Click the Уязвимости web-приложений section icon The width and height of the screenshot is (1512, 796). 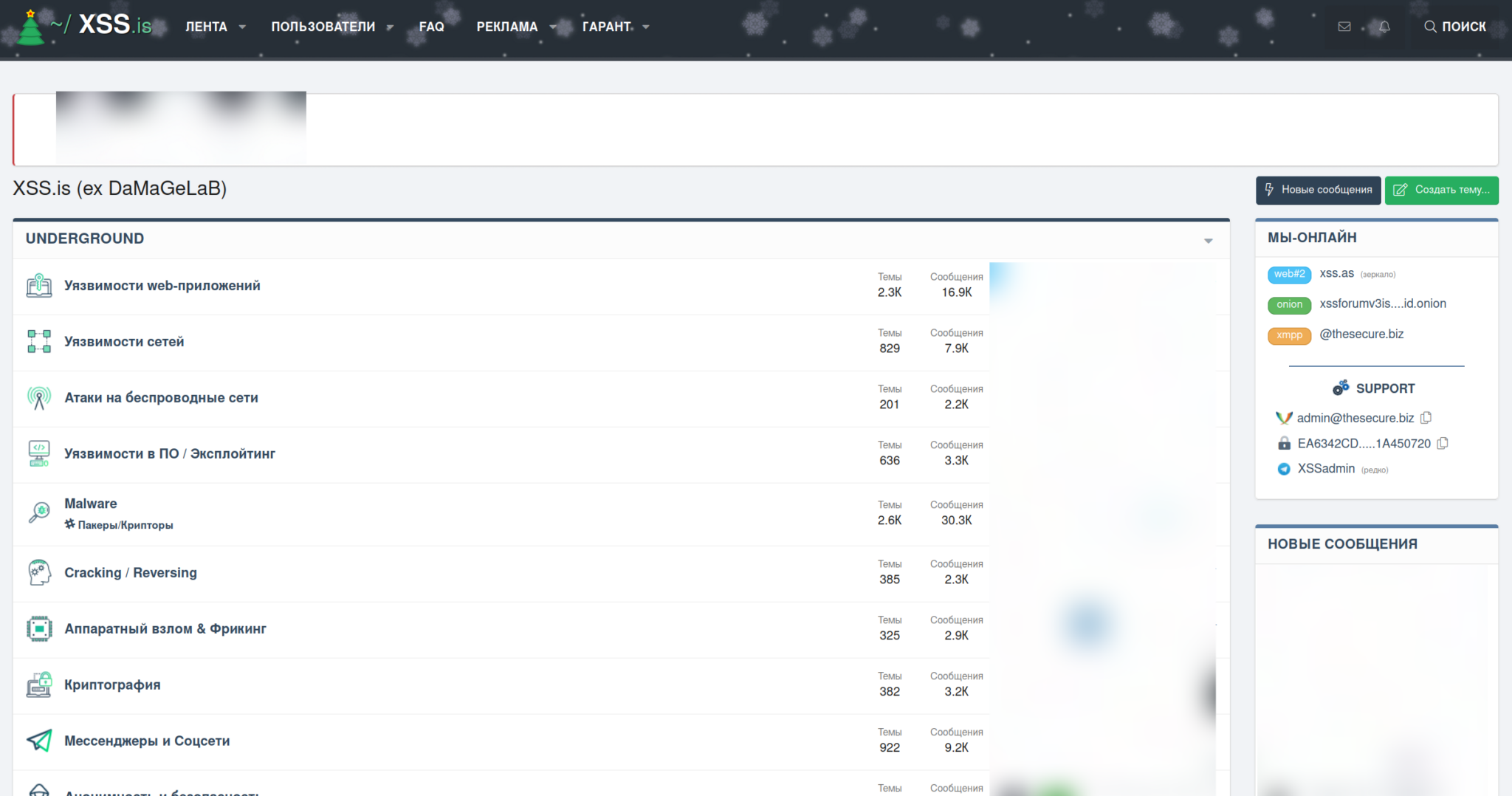coord(38,287)
